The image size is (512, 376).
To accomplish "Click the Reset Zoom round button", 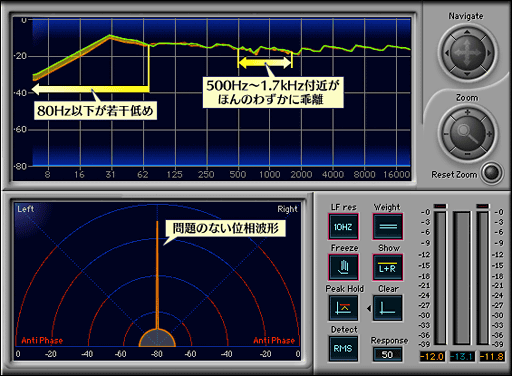I will click(492, 173).
